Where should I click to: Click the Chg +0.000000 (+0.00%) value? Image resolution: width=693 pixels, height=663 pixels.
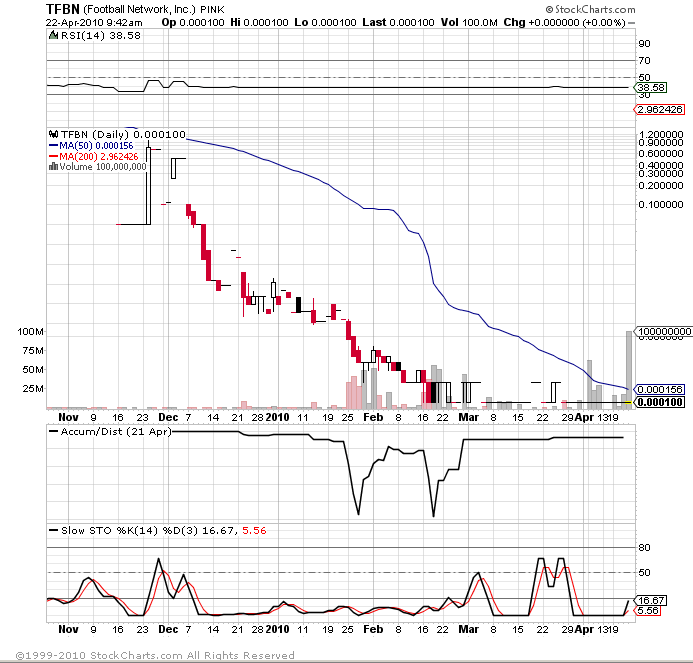point(564,22)
